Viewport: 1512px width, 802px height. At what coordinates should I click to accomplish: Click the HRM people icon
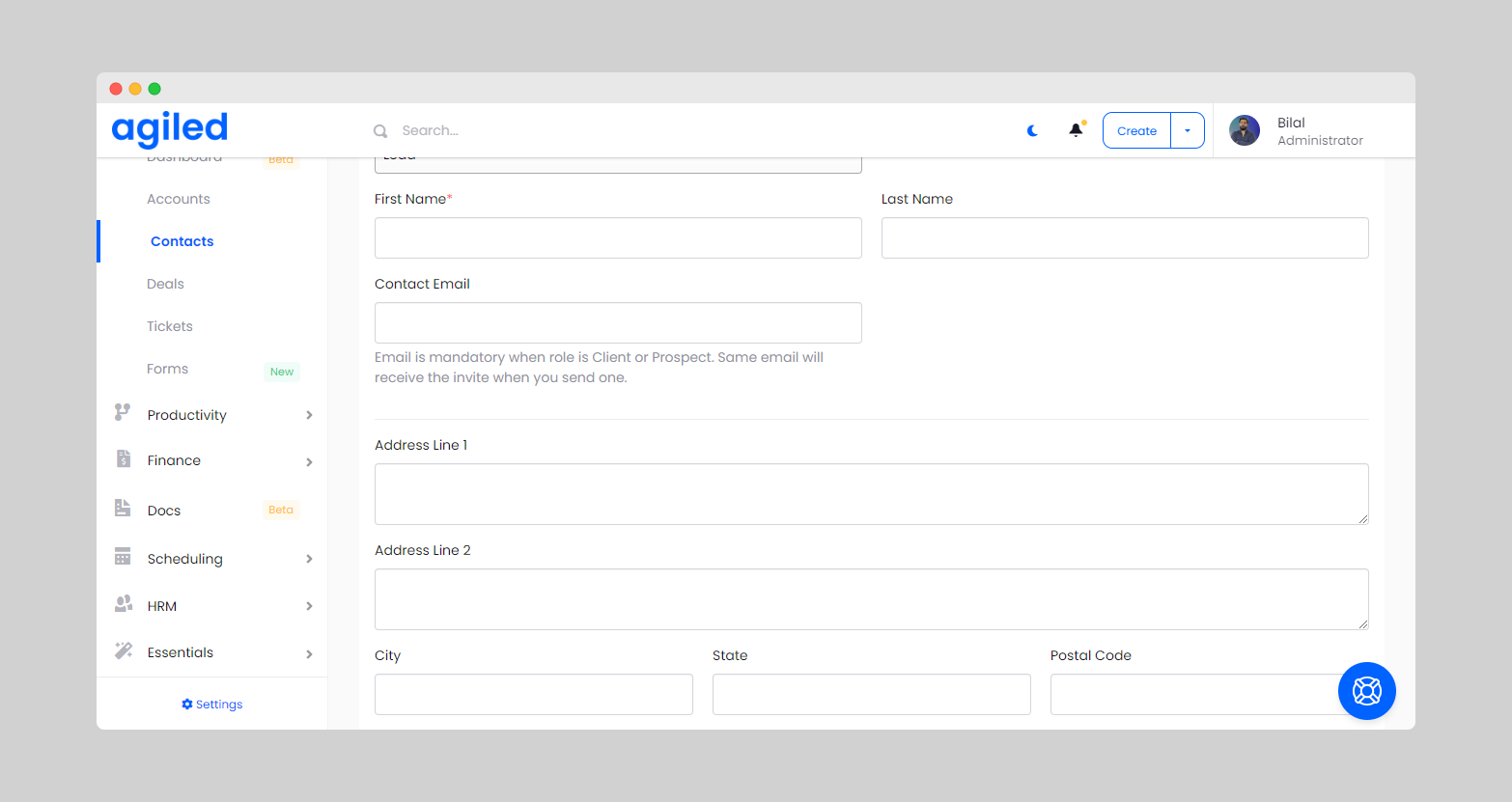(x=123, y=604)
